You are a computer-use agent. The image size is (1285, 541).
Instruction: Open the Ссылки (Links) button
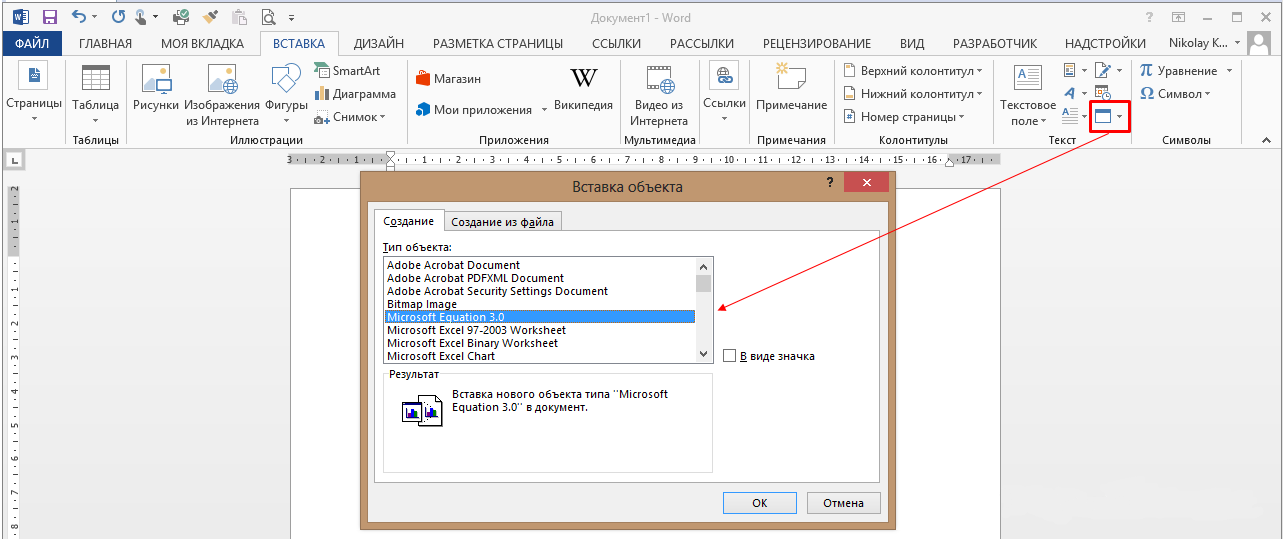pos(724,92)
